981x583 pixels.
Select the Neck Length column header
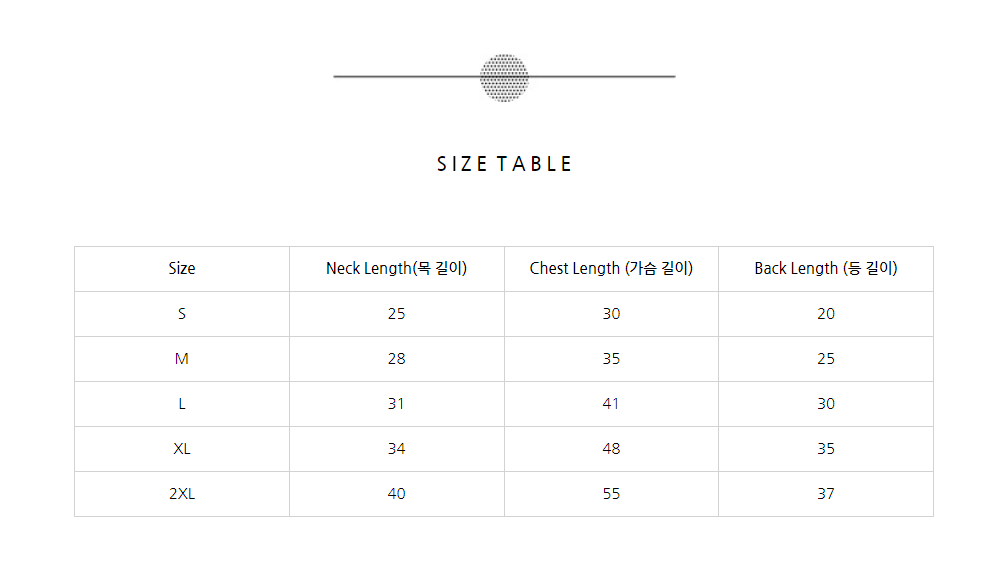coord(397,268)
